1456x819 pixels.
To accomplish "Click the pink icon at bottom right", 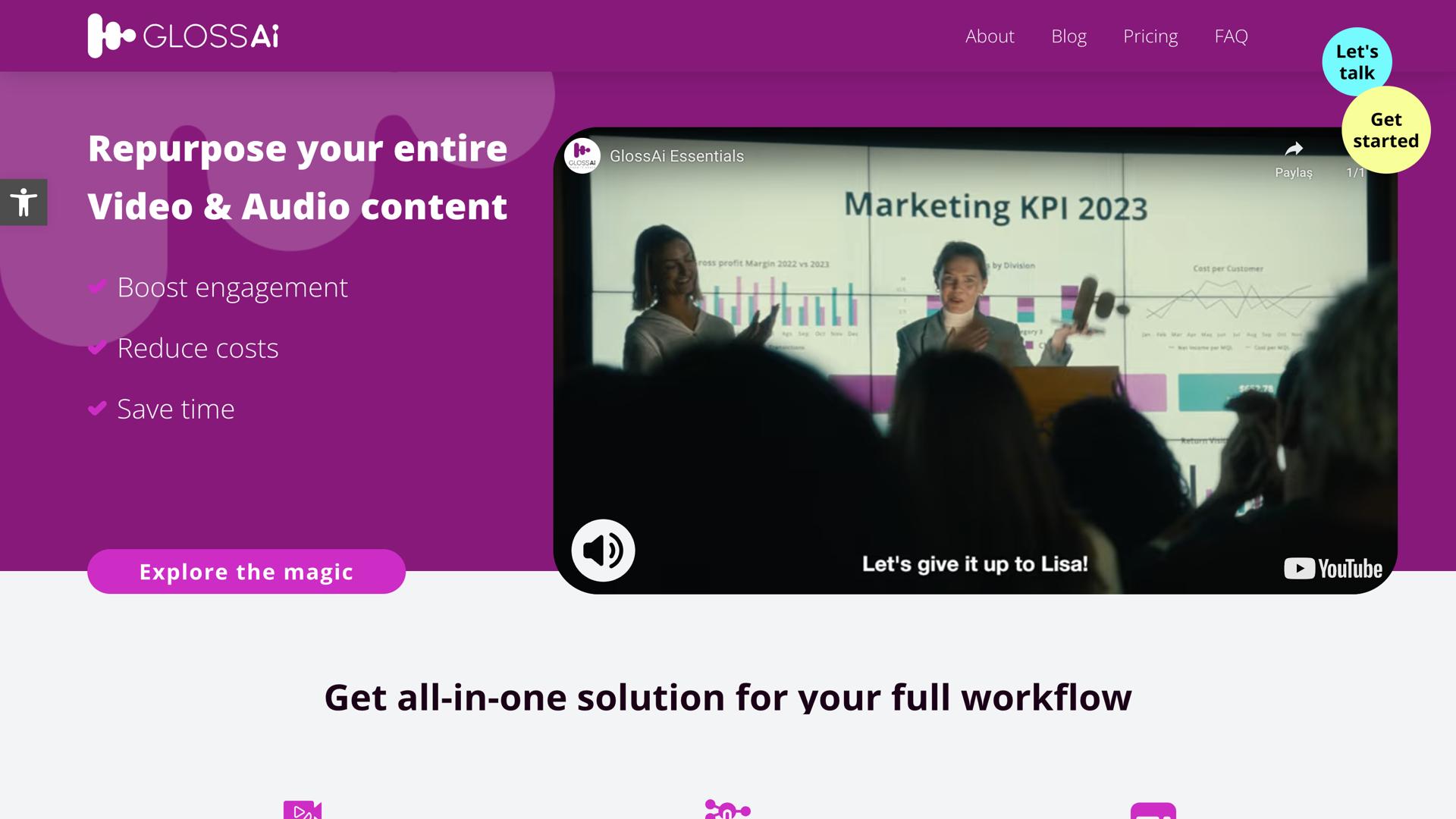I will tap(1153, 811).
